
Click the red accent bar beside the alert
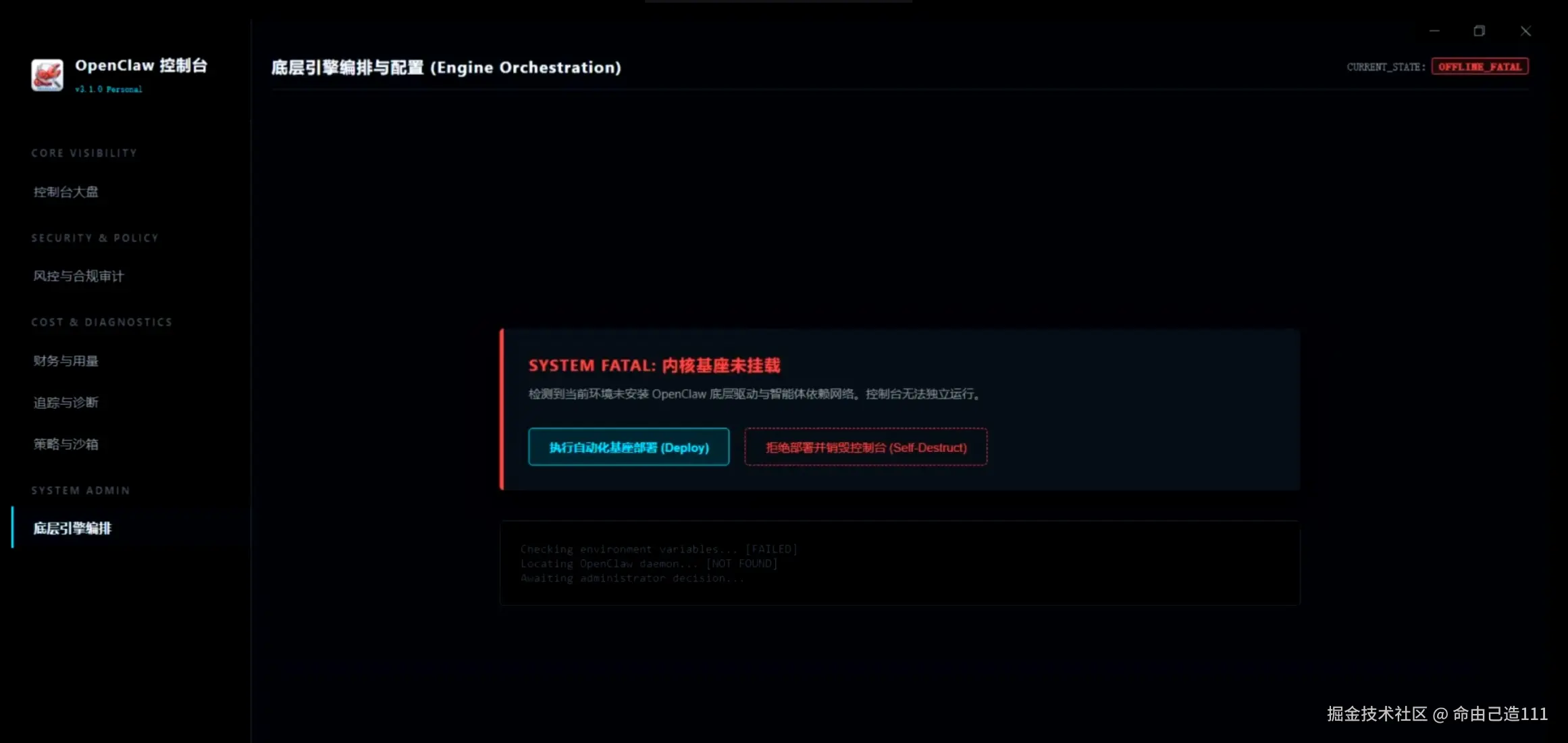501,409
